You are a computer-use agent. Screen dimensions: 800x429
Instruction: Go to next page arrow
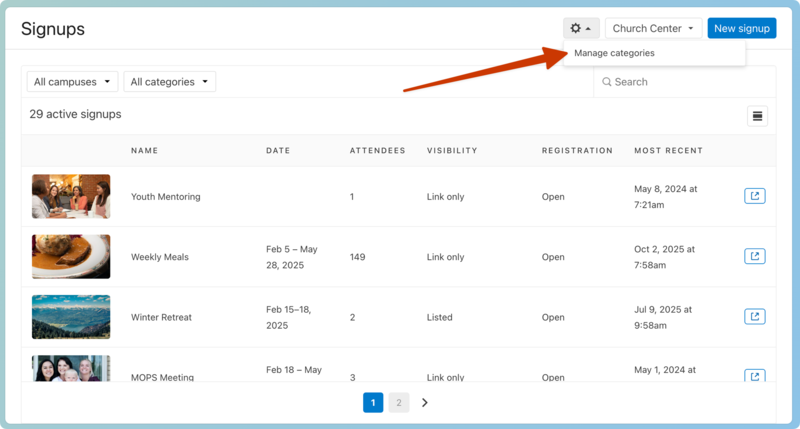(x=425, y=403)
